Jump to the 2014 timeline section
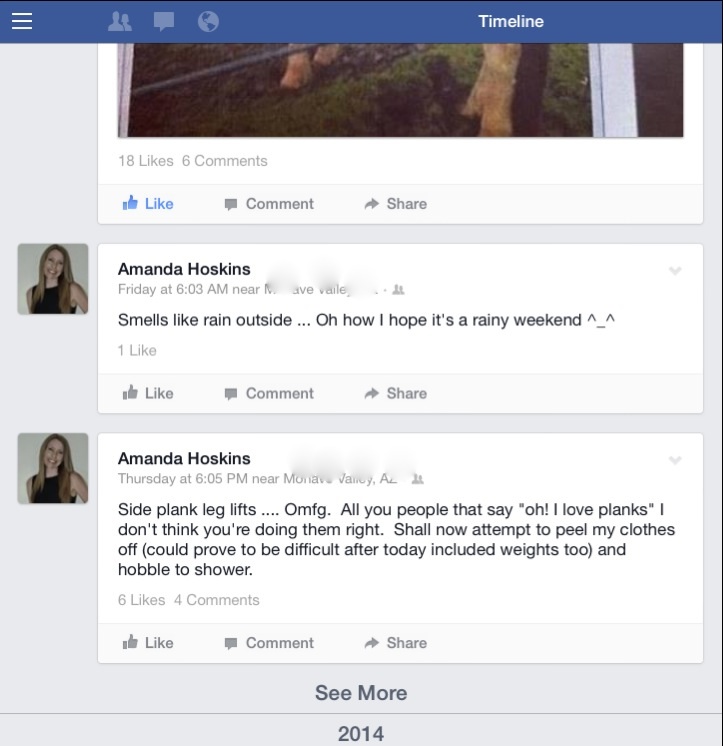This screenshot has height=746, width=723. (x=361, y=733)
